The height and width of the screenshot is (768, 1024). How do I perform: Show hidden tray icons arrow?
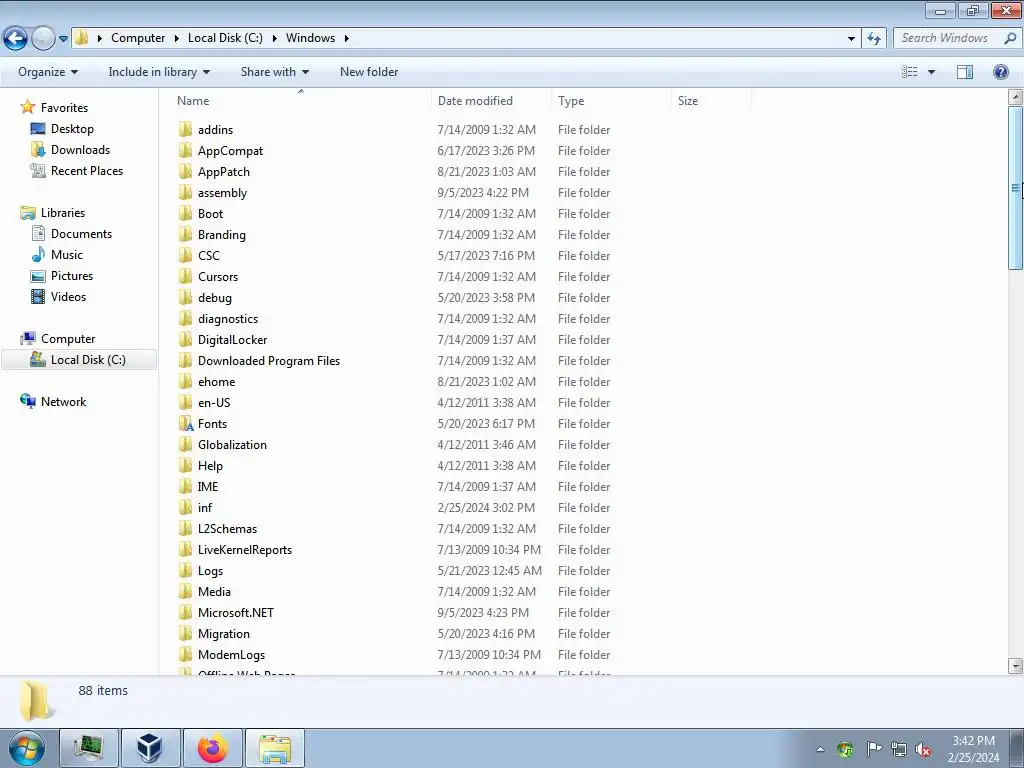tap(820, 749)
